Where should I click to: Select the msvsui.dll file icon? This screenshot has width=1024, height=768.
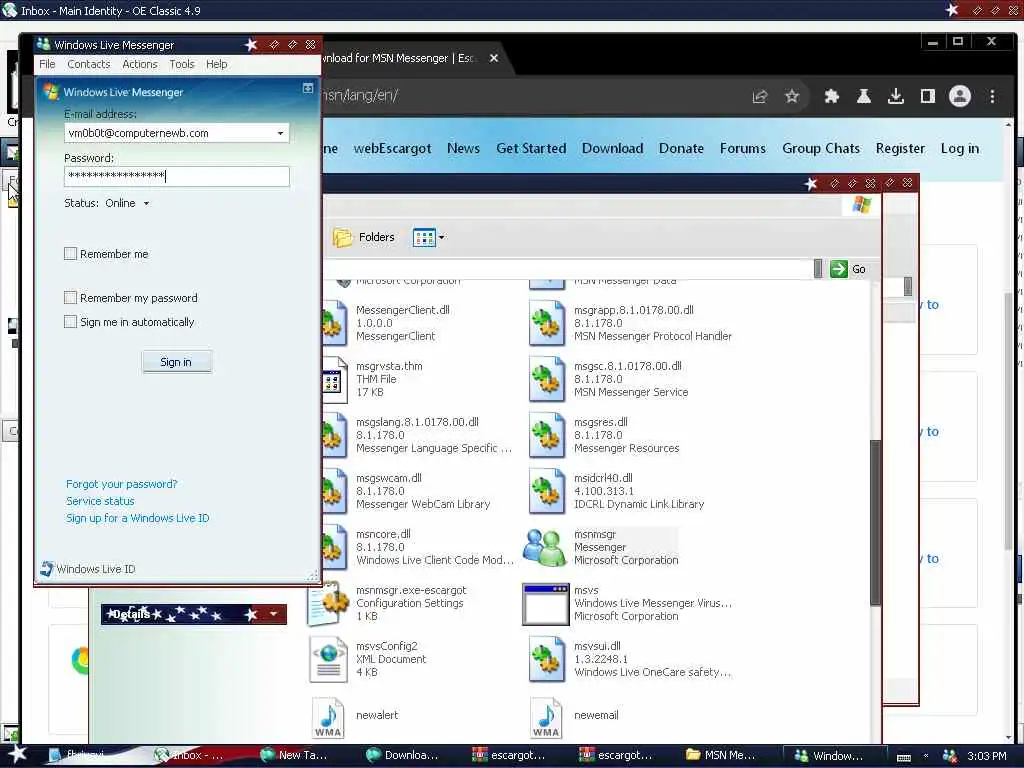pos(547,660)
